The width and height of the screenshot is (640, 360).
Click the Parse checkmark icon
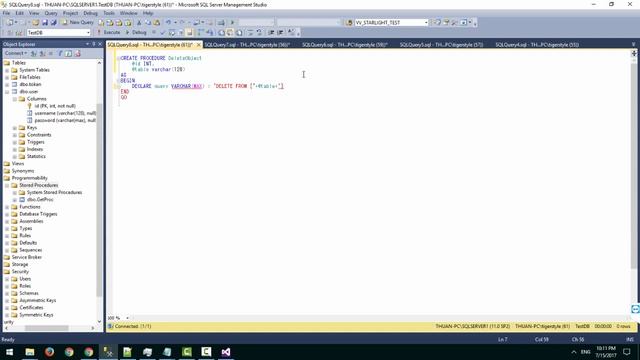coord(163,32)
